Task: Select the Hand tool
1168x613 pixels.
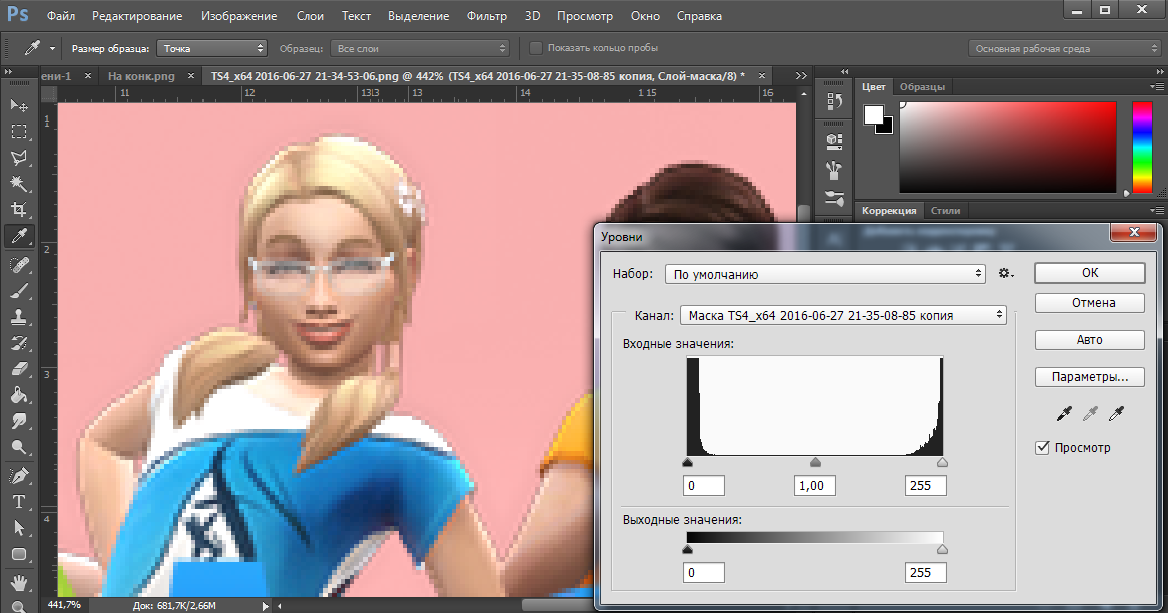Action: coord(19,582)
